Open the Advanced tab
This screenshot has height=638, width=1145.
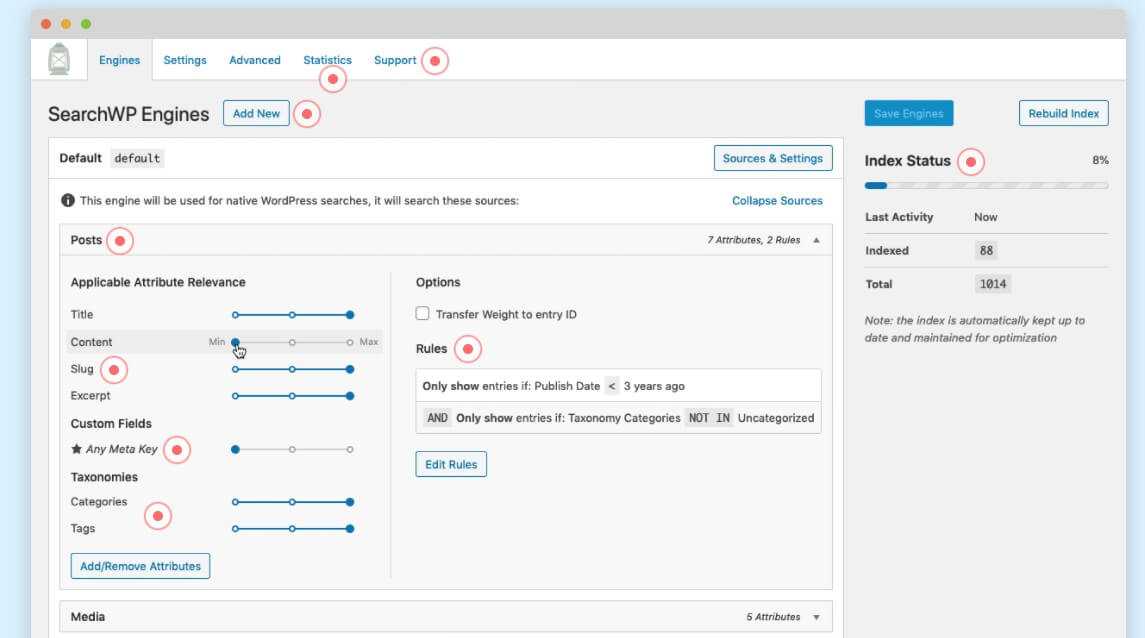[255, 60]
